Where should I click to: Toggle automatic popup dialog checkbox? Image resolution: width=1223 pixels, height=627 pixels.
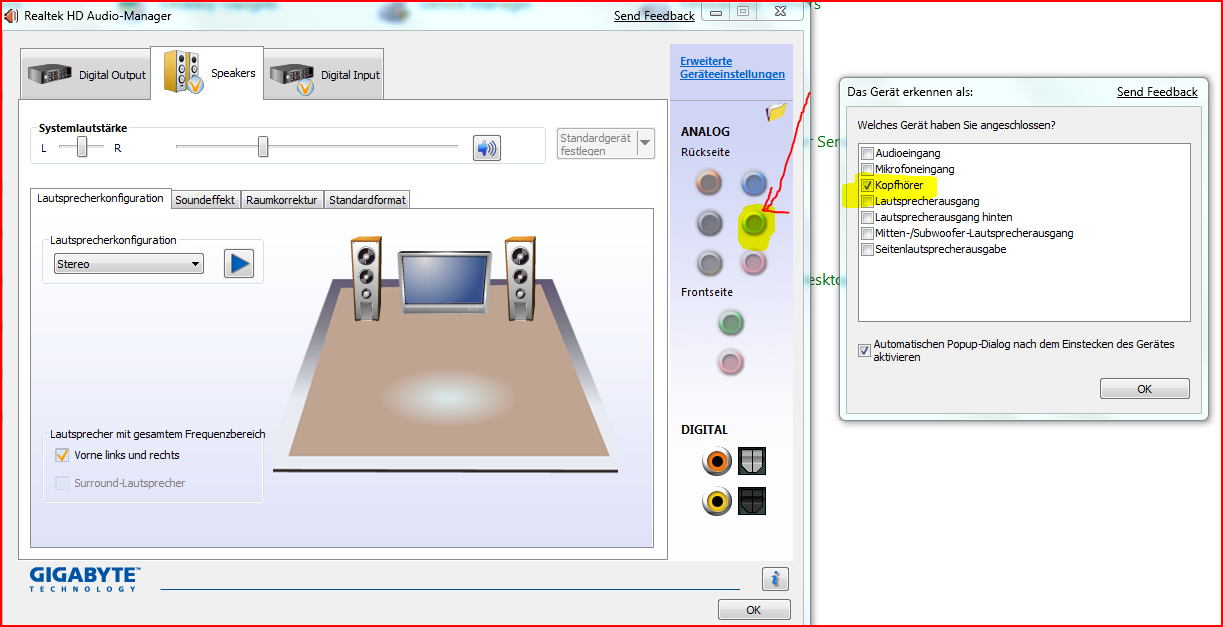click(x=864, y=350)
